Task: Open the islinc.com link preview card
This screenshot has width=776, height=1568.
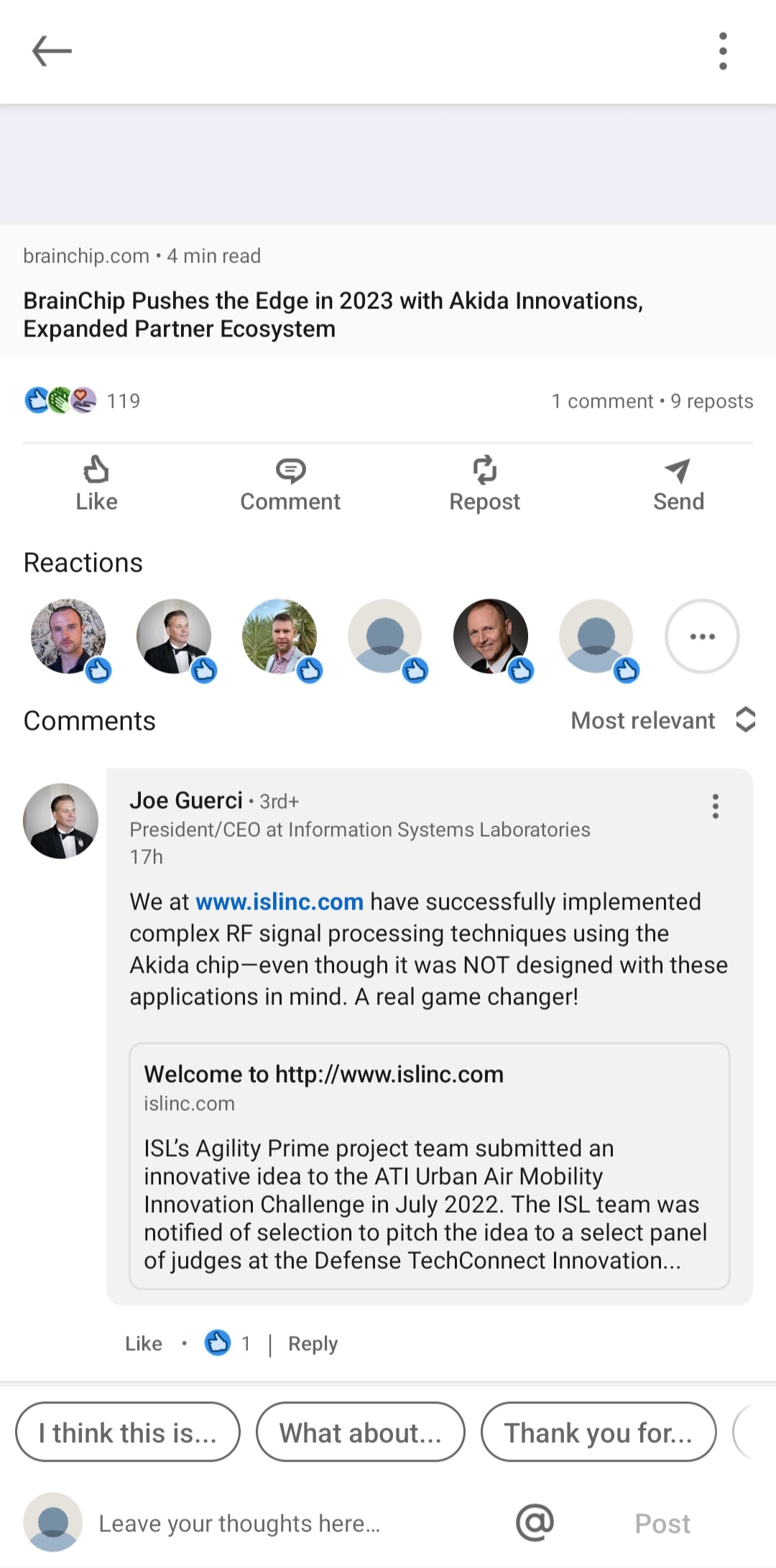Action: tap(429, 1165)
